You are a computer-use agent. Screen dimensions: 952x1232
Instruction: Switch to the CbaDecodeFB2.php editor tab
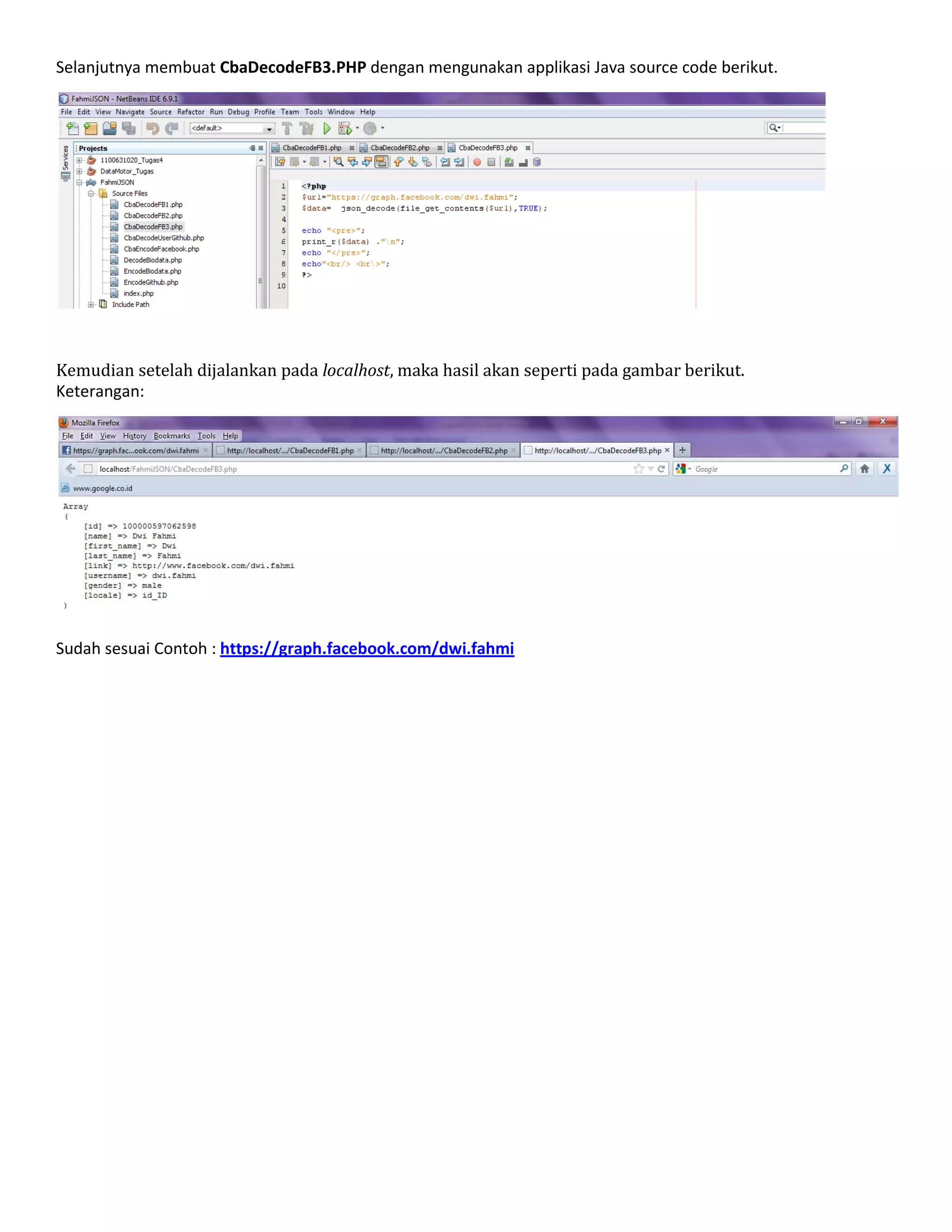400,148
